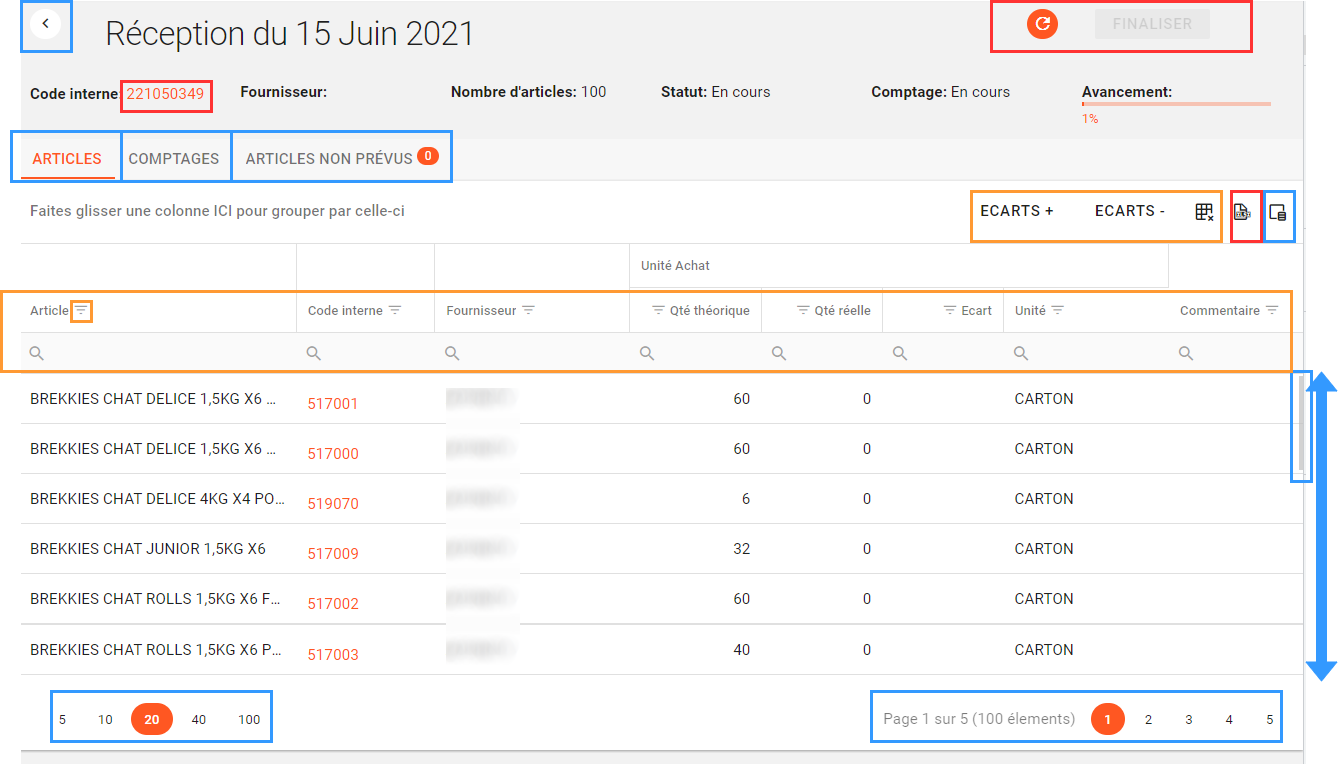Open the Unité column filter
The height and width of the screenshot is (766, 1338).
(x=1057, y=311)
